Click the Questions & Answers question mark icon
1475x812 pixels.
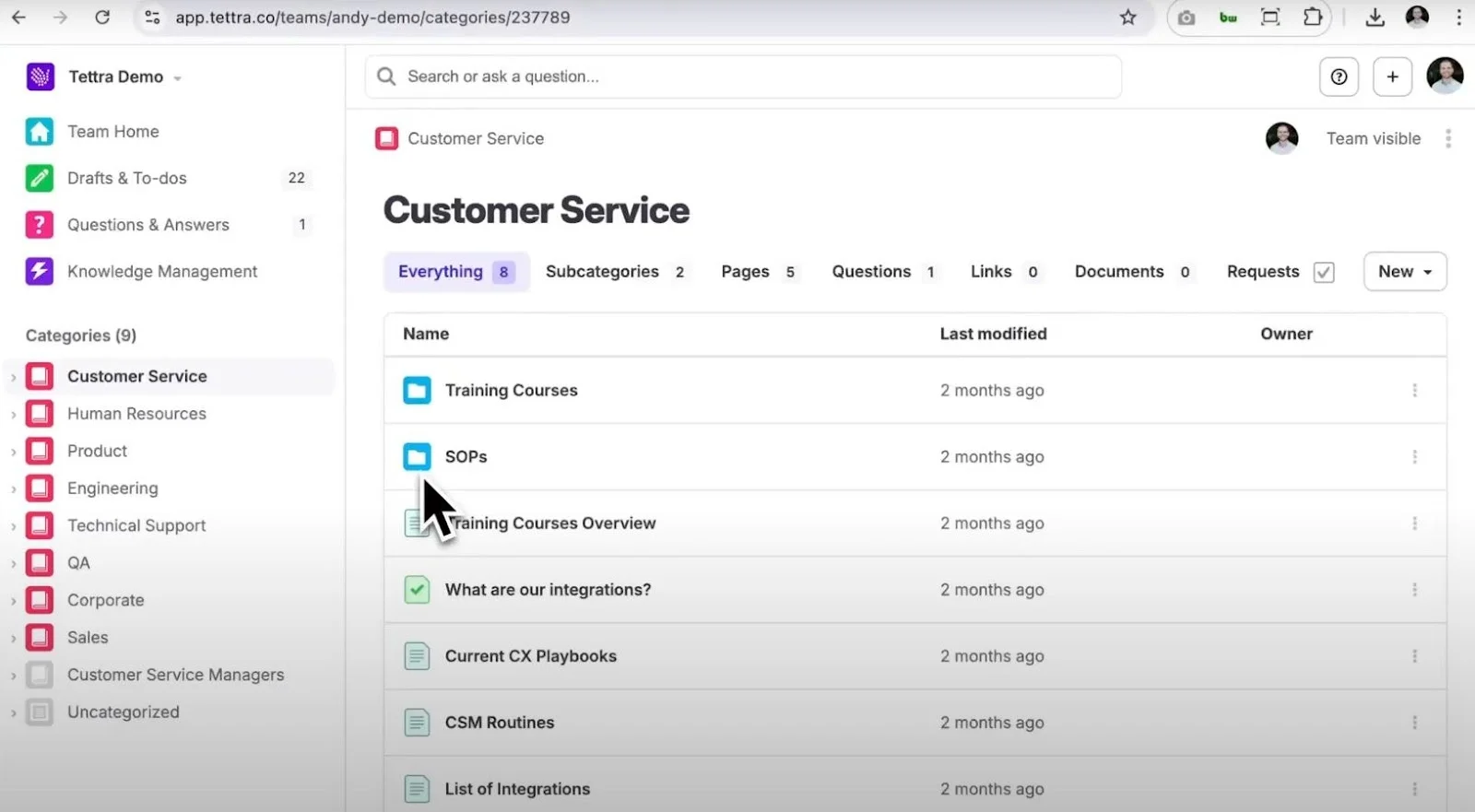39,225
